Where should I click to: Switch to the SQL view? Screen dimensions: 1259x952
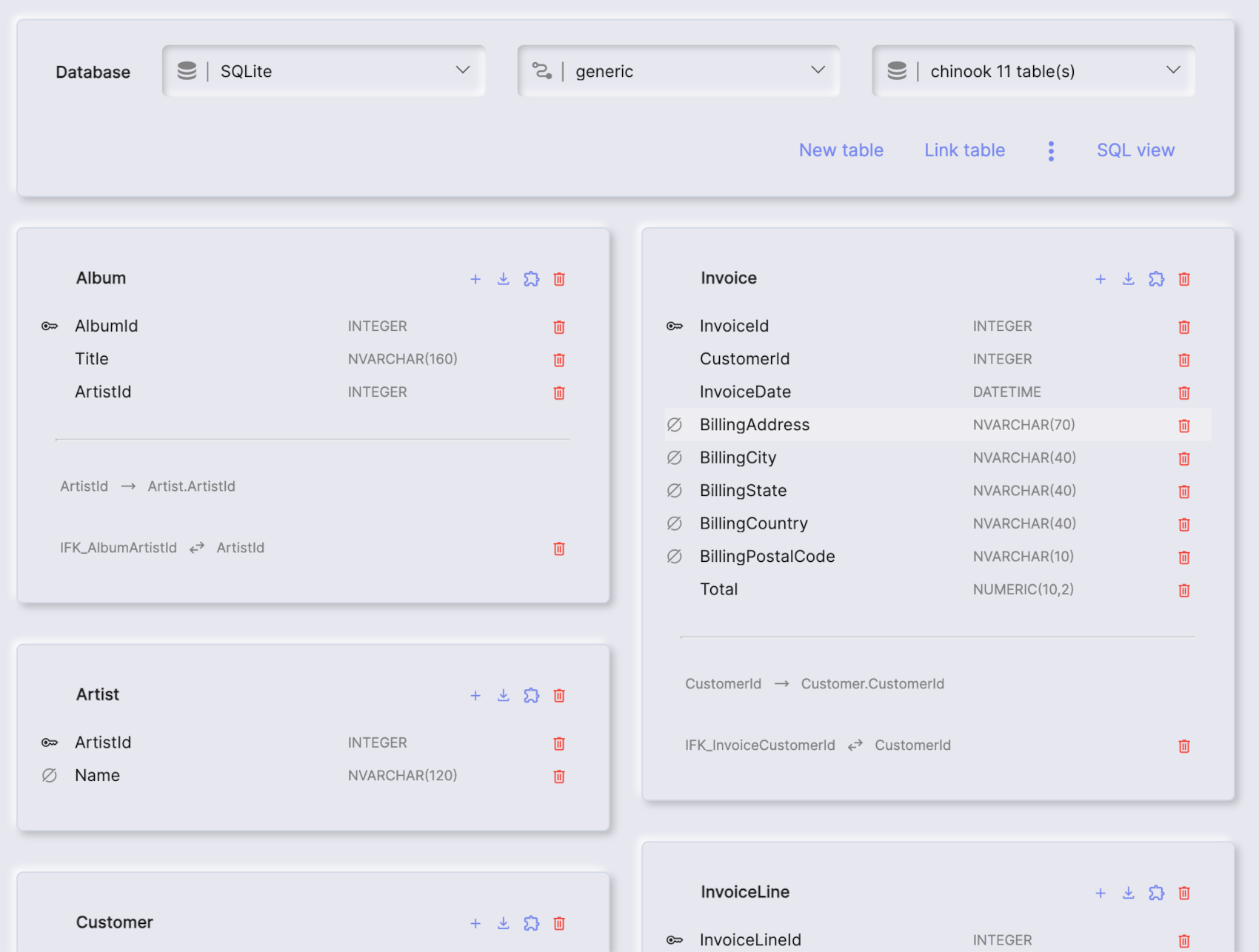click(1135, 150)
